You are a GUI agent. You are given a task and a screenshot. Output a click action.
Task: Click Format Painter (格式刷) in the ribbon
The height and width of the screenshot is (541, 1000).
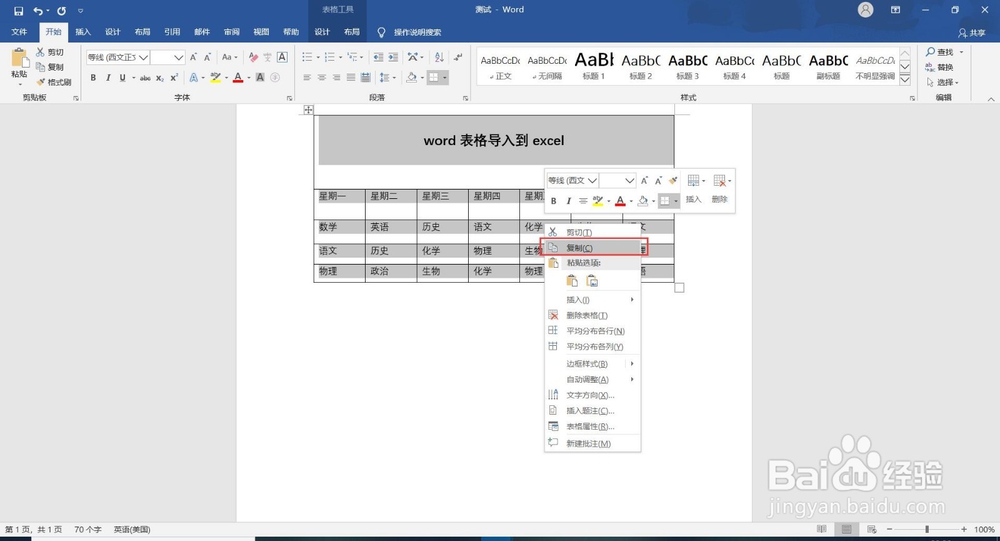click(x=54, y=82)
